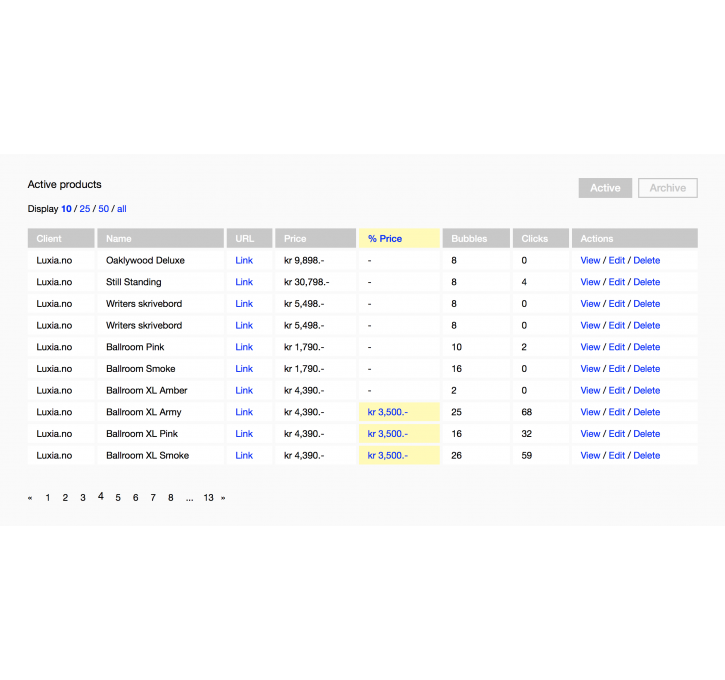725x680 pixels.
Task: View the Still Standing product
Action: 590,282
